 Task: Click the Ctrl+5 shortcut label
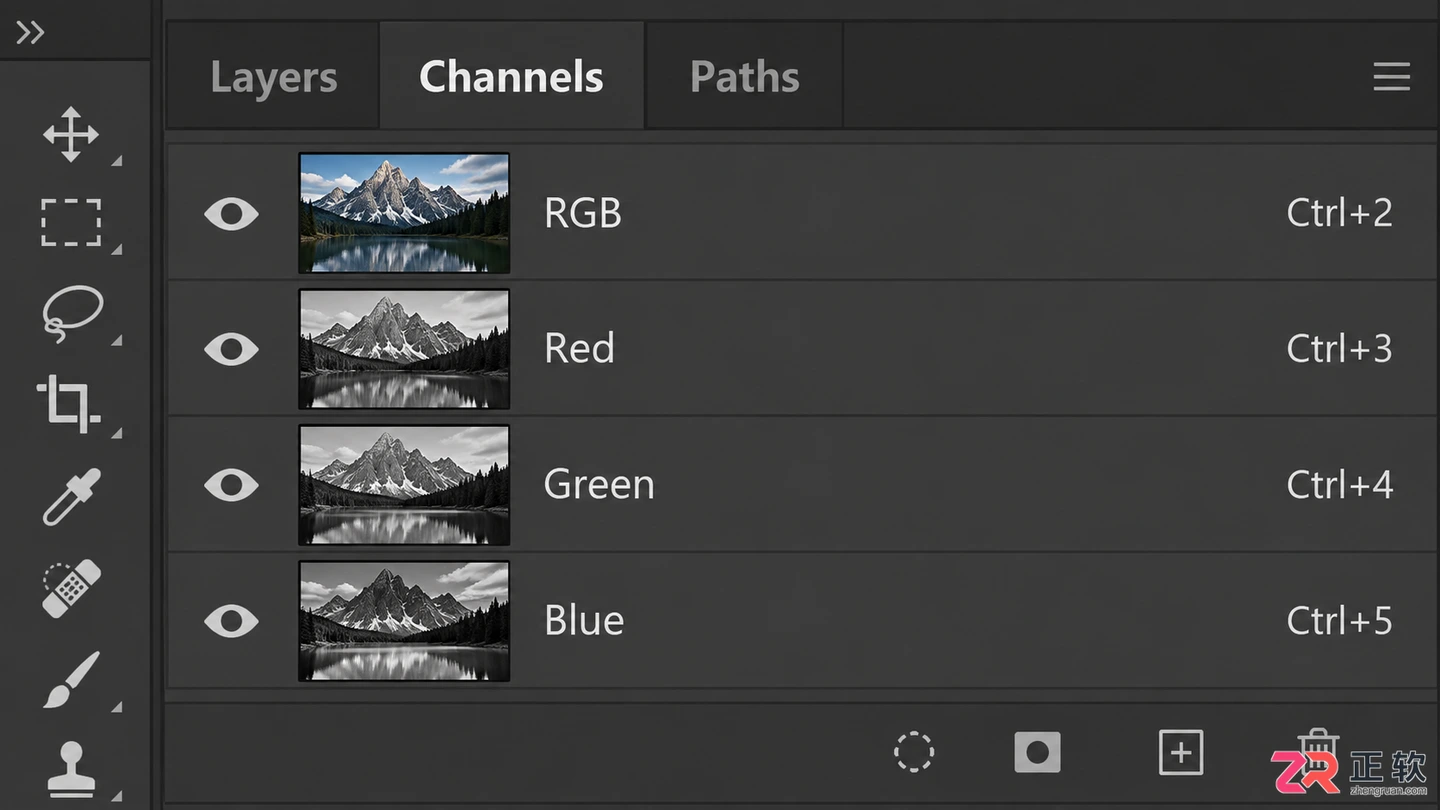tap(1339, 621)
